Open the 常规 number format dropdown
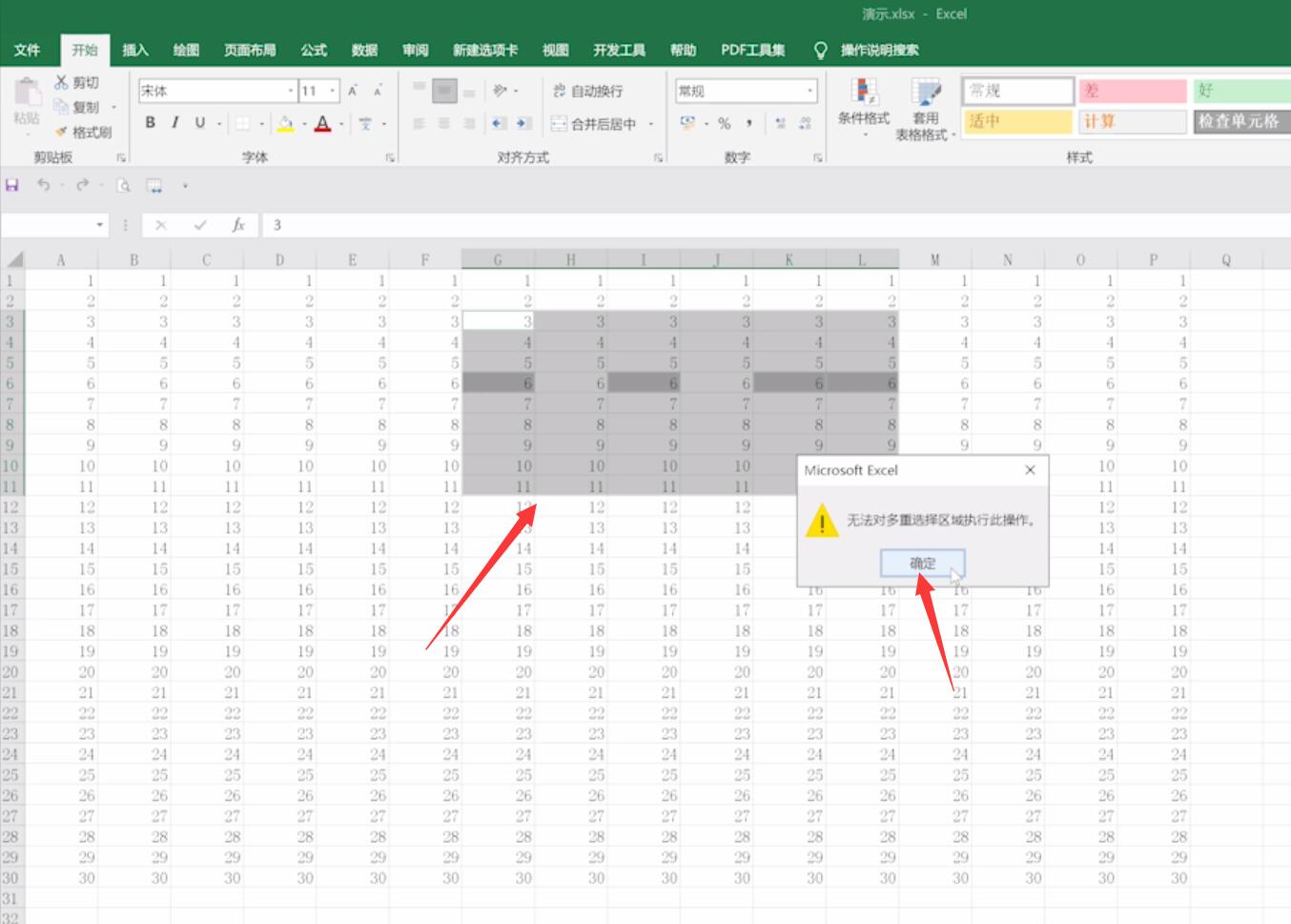 click(810, 92)
